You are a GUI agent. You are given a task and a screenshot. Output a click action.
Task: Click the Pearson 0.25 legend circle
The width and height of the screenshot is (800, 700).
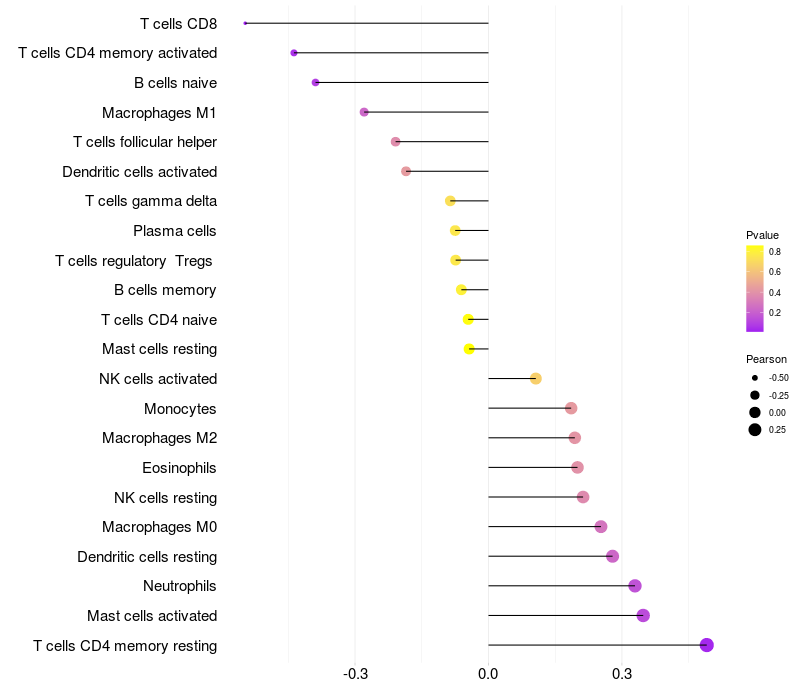coord(755,430)
